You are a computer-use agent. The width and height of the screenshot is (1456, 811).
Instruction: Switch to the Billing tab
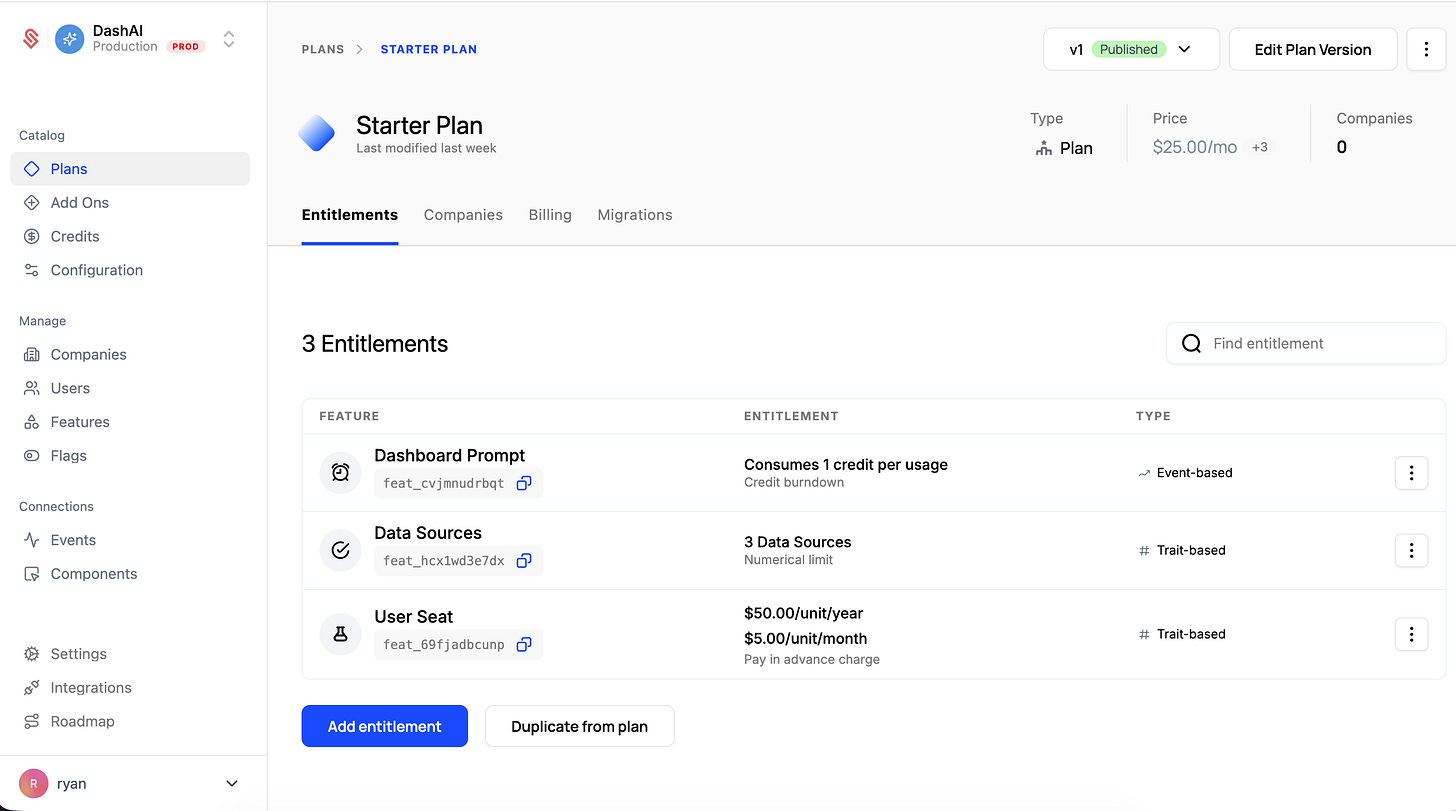pos(550,214)
